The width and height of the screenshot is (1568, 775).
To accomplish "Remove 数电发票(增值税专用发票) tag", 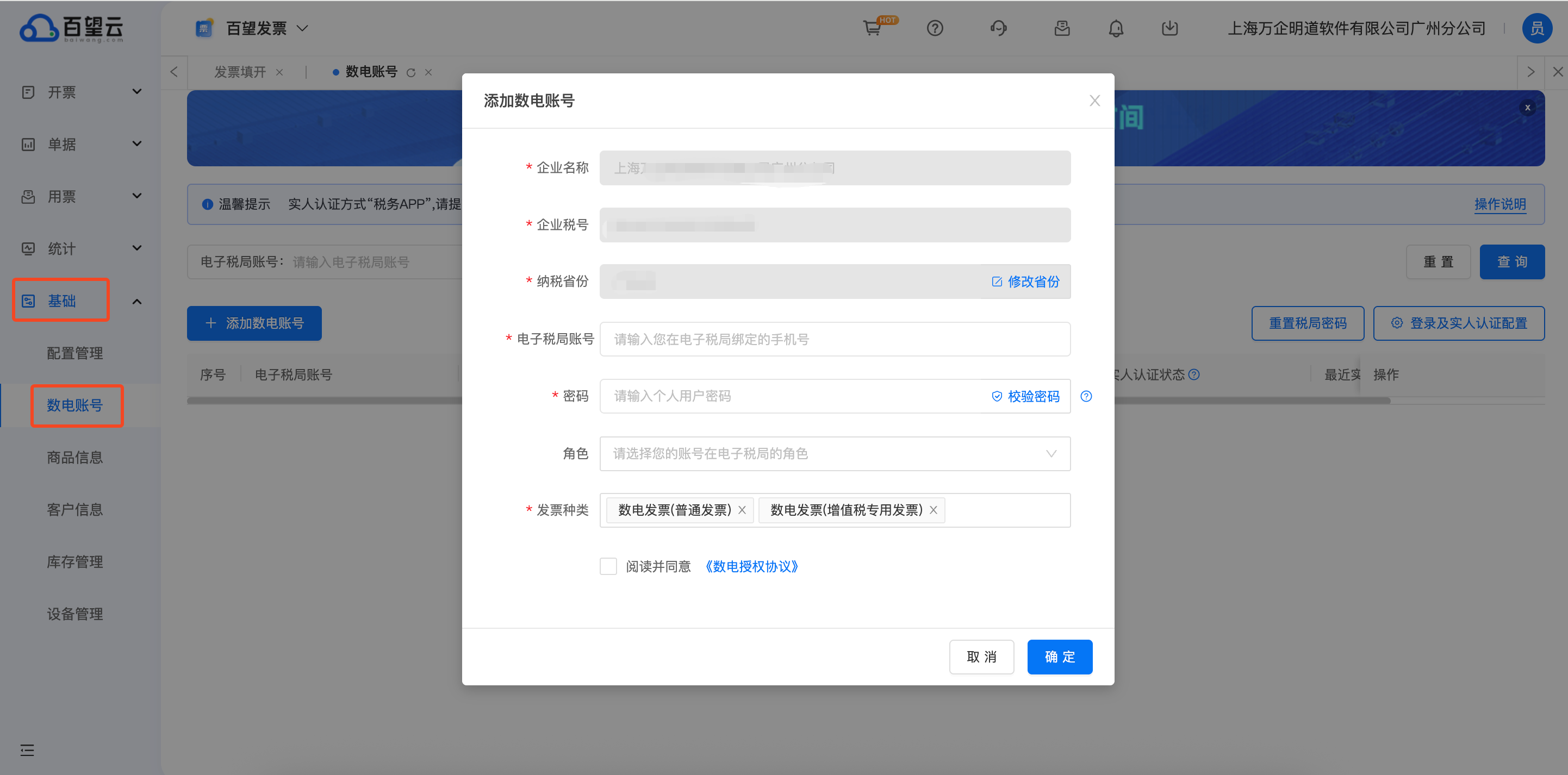I will [933, 510].
